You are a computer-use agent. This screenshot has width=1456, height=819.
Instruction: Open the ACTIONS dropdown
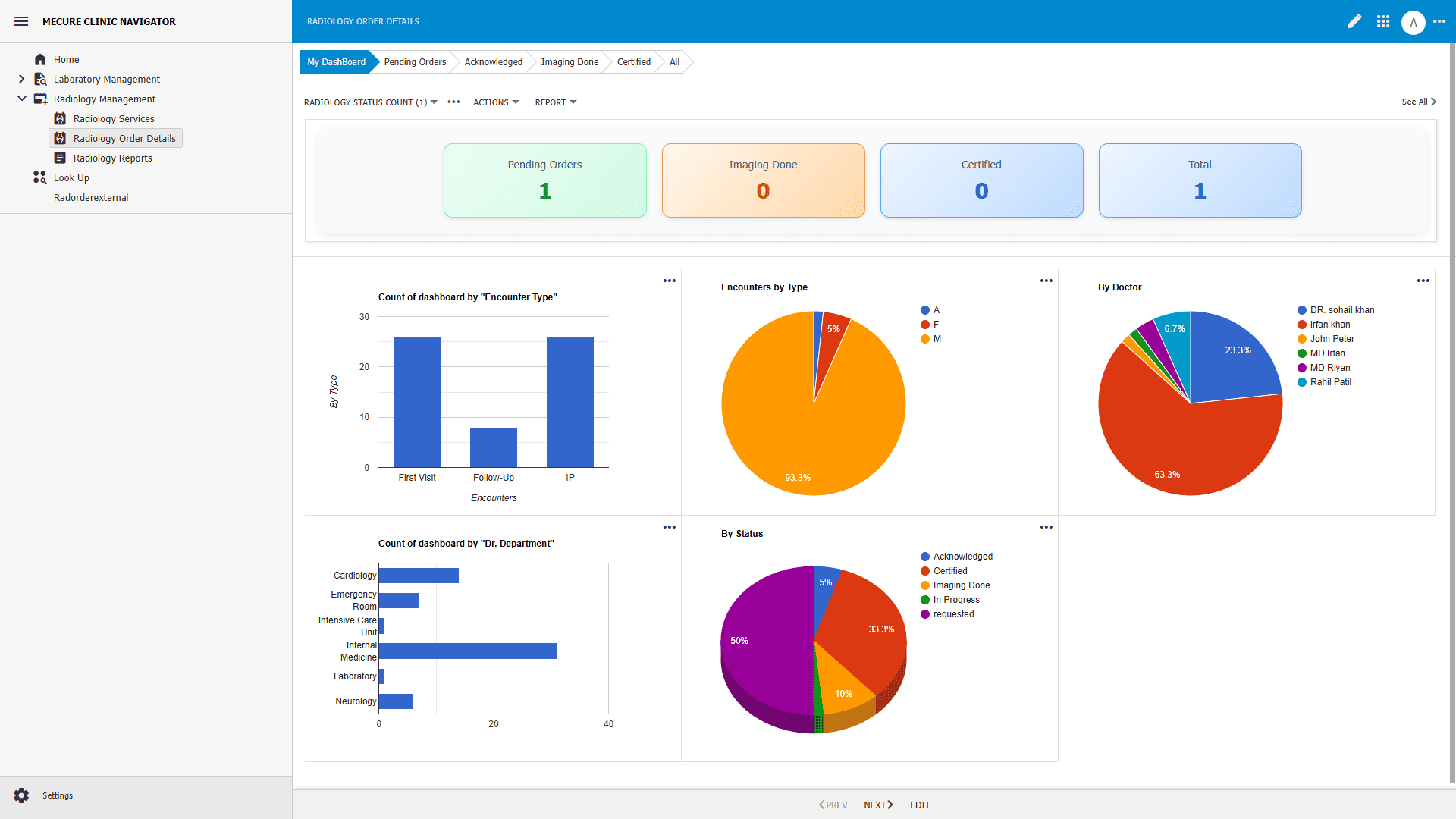pyautogui.click(x=494, y=102)
